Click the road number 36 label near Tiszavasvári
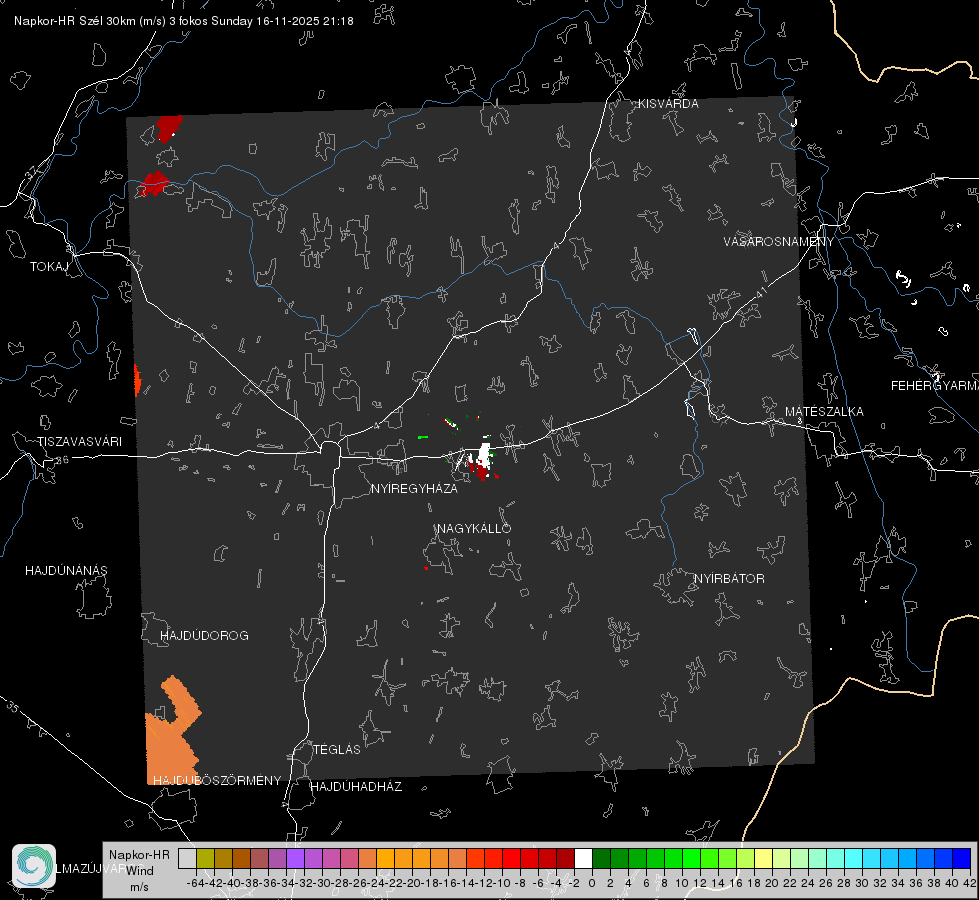Image resolution: width=979 pixels, height=900 pixels. [x=62, y=460]
